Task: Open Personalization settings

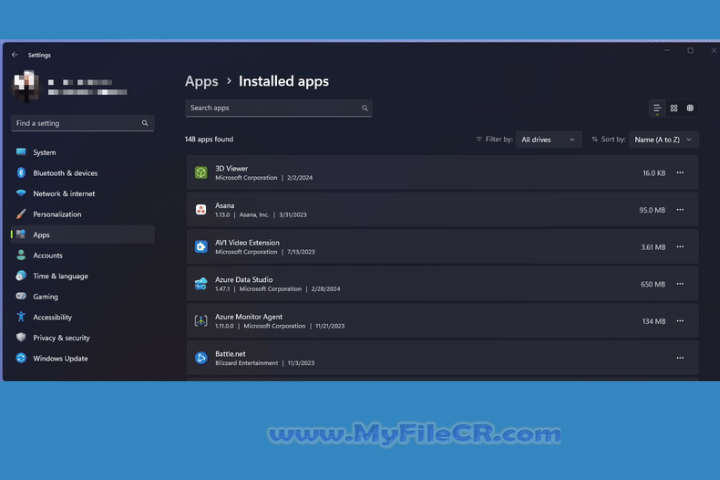Action: click(83, 214)
